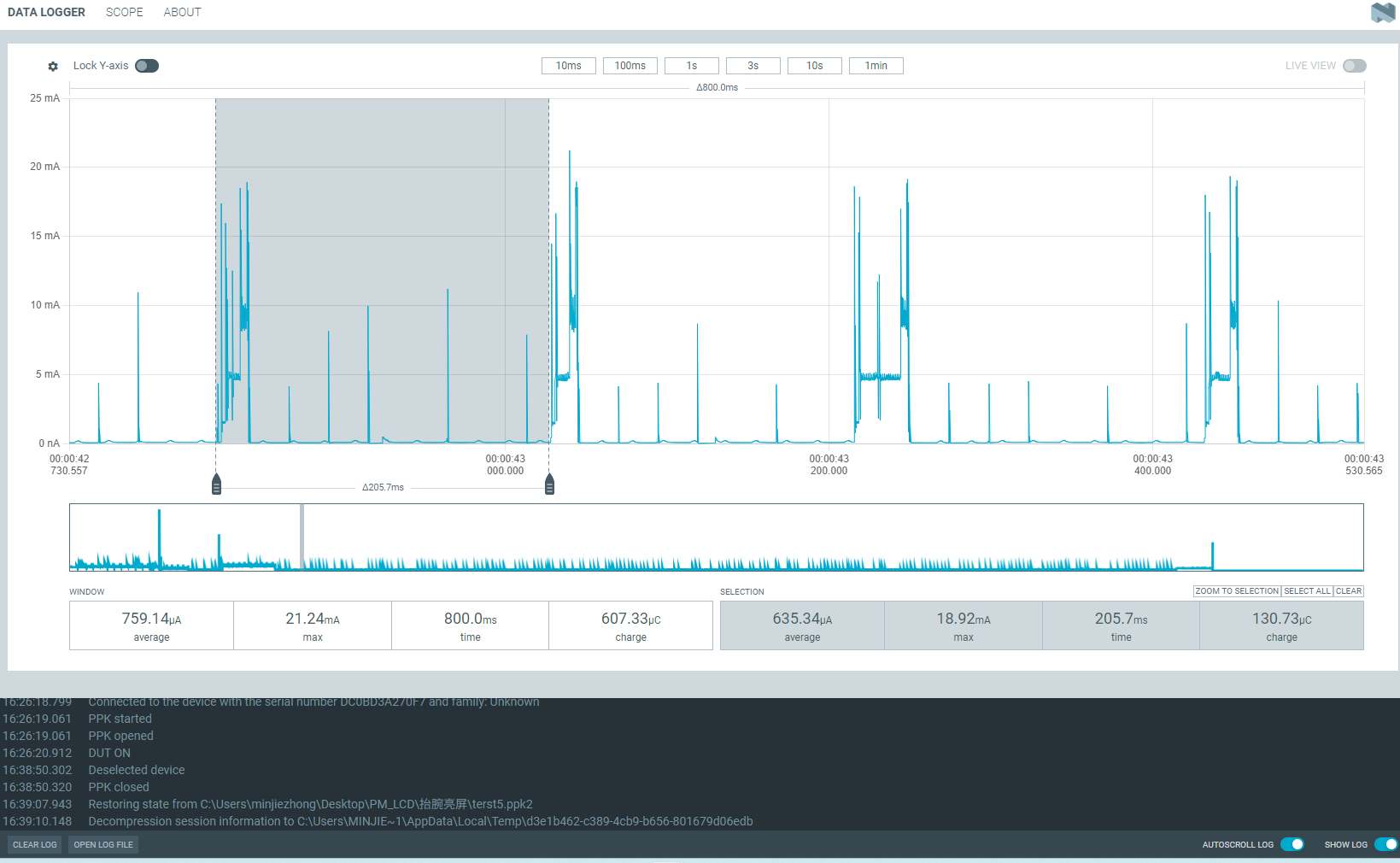Enable the Live View toggle
The height and width of the screenshot is (863, 1400).
(x=1354, y=66)
